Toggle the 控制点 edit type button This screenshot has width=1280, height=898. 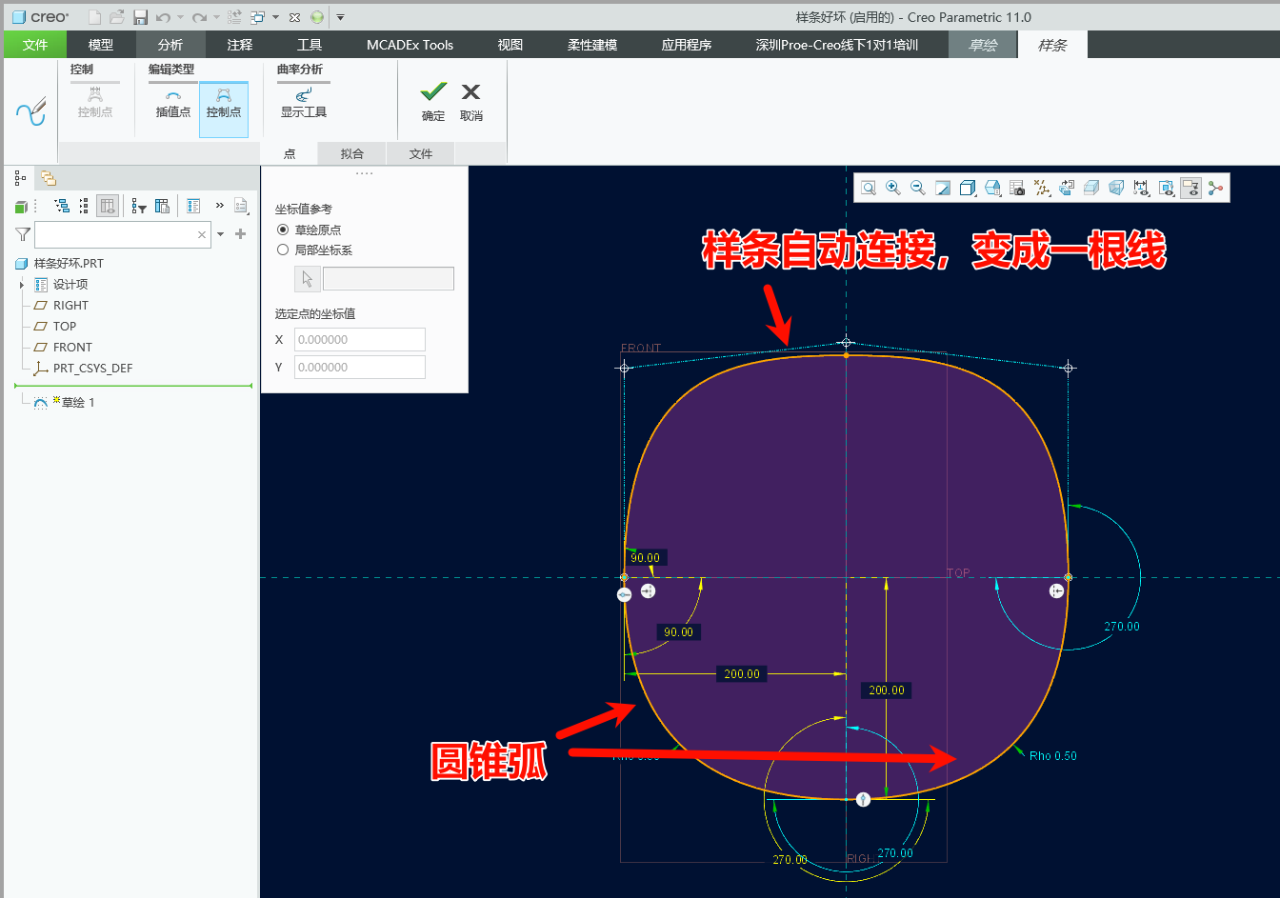point(223,102)
